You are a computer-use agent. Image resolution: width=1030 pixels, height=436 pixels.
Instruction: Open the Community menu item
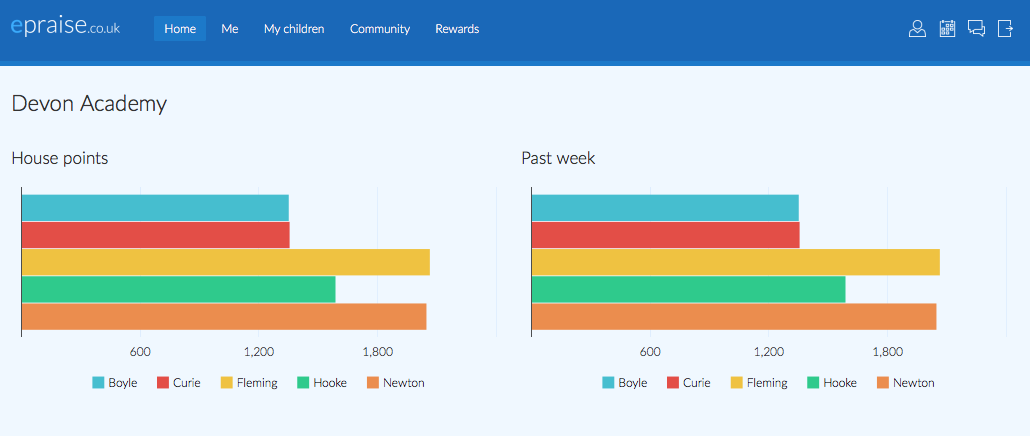(x=380, y=29)
